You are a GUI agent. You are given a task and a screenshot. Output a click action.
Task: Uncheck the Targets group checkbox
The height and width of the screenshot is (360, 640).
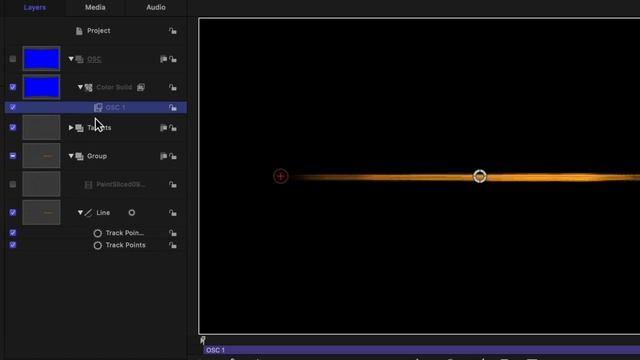(x=13, y=127)
